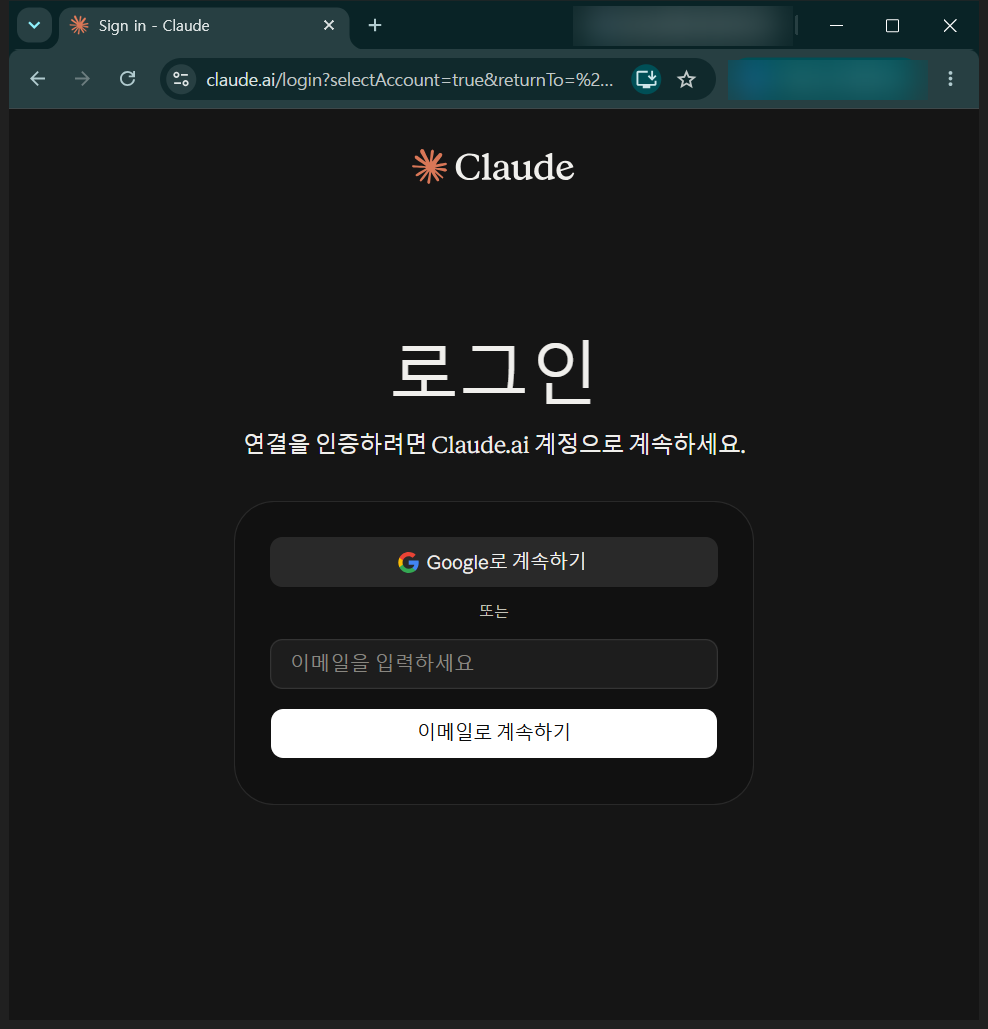988x1029 pixels.
Task: Close the Sign in - Claude tab
Action: click(x=329, y=26)
